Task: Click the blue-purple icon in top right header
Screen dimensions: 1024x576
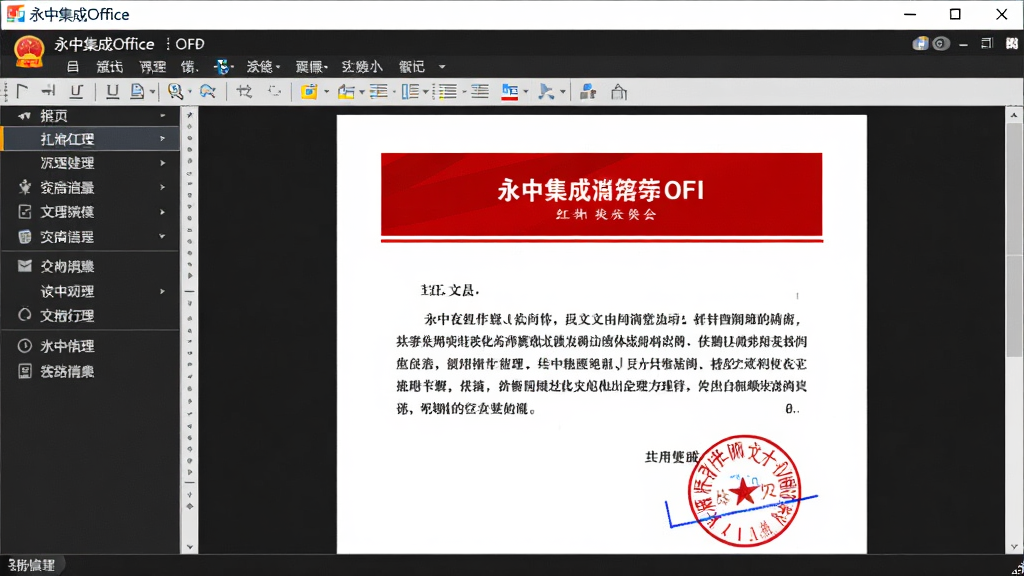Action: click(x=920, y=44)
